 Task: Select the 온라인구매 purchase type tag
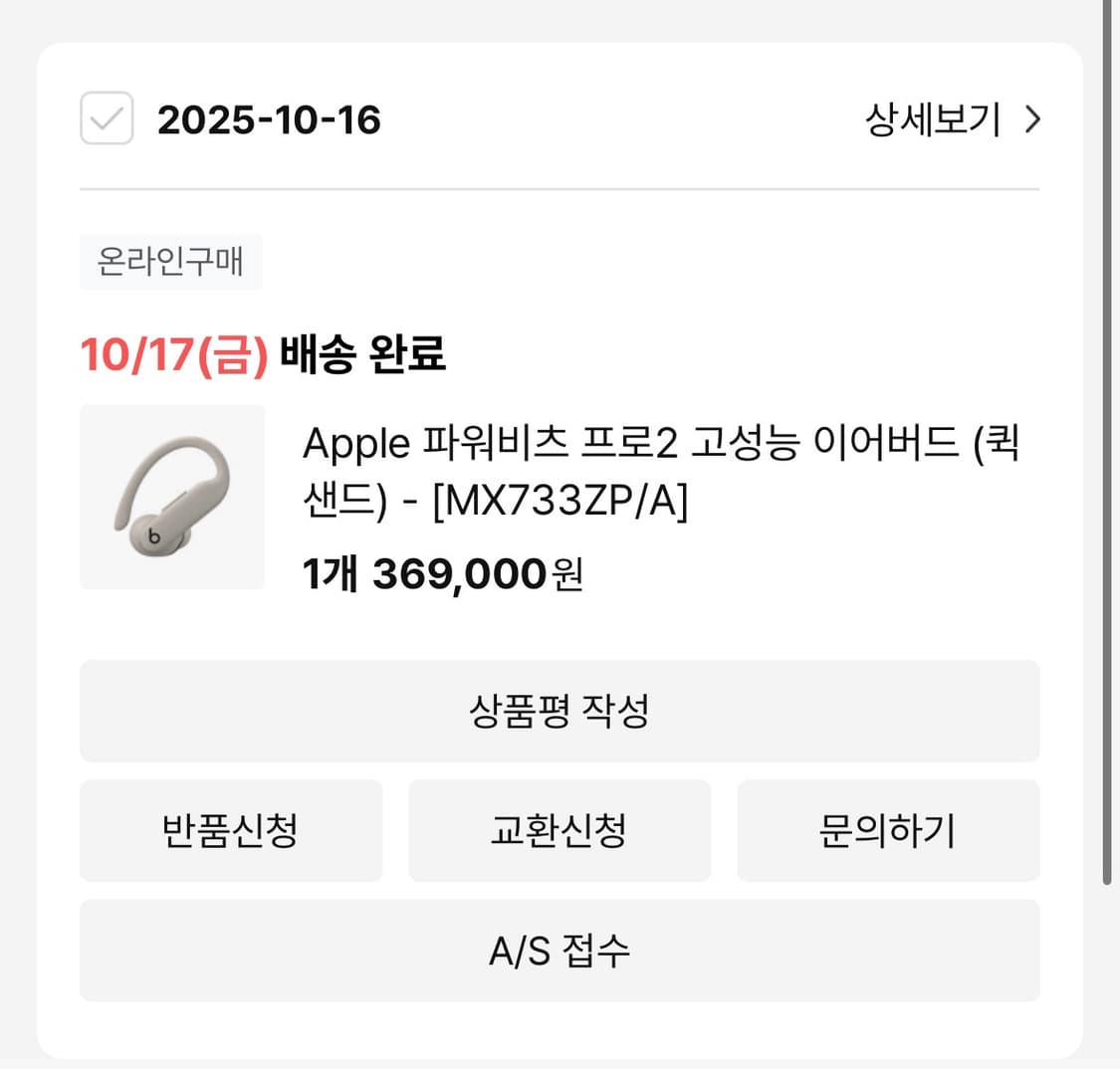click(x=170, y=261)
